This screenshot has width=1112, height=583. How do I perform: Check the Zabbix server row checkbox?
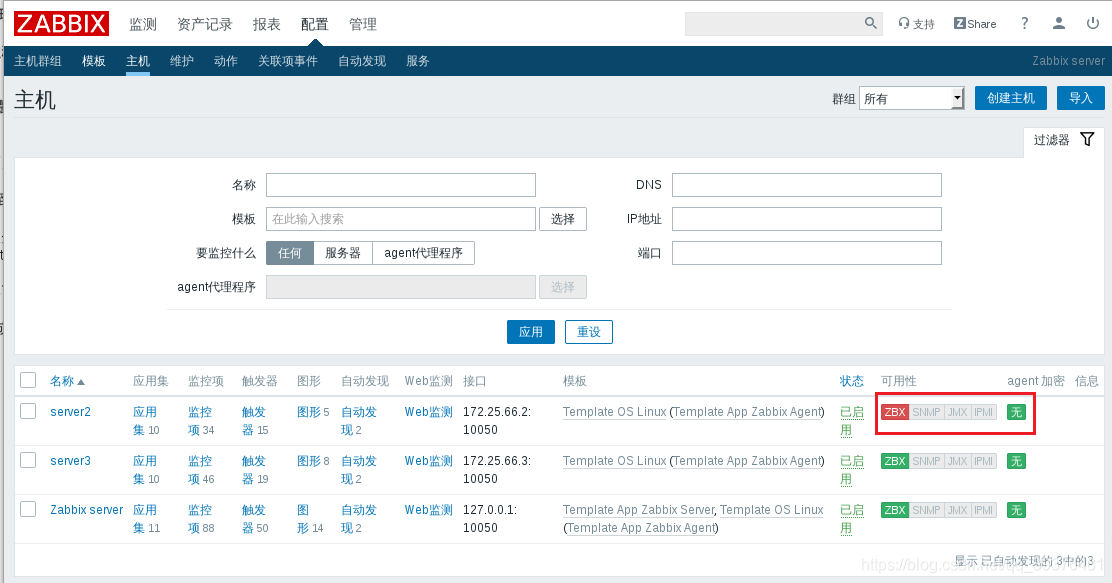28,509
